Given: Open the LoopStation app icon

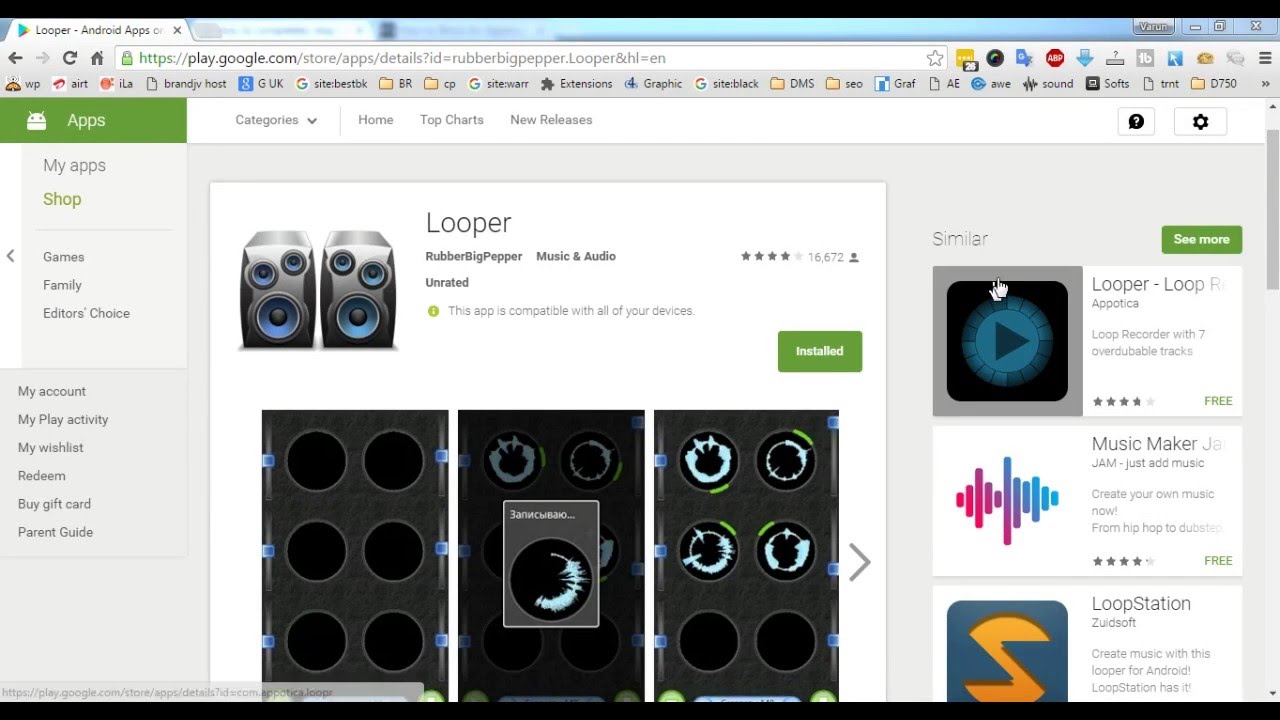Looking at the screenshot, I should (1007, 651).
